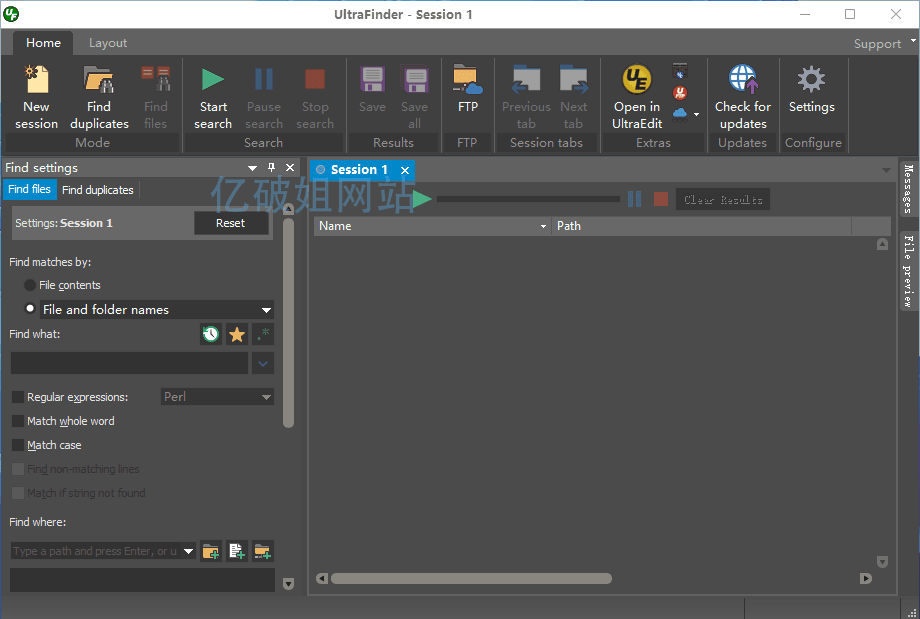Click the top small Extras icon
Viewport: 920px width, 619px height.
680,72
